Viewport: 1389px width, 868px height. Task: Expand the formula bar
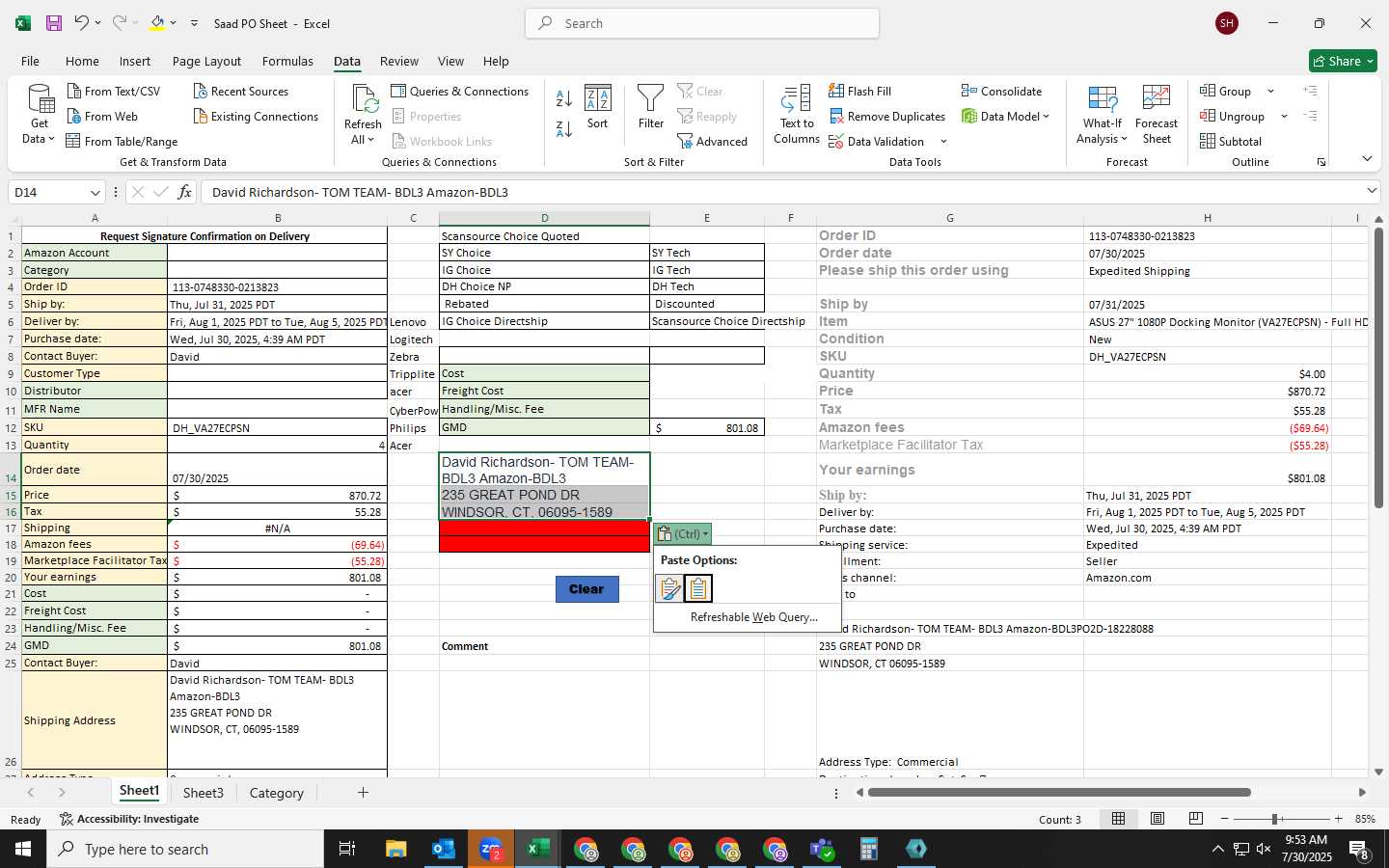click(1372, 191)
